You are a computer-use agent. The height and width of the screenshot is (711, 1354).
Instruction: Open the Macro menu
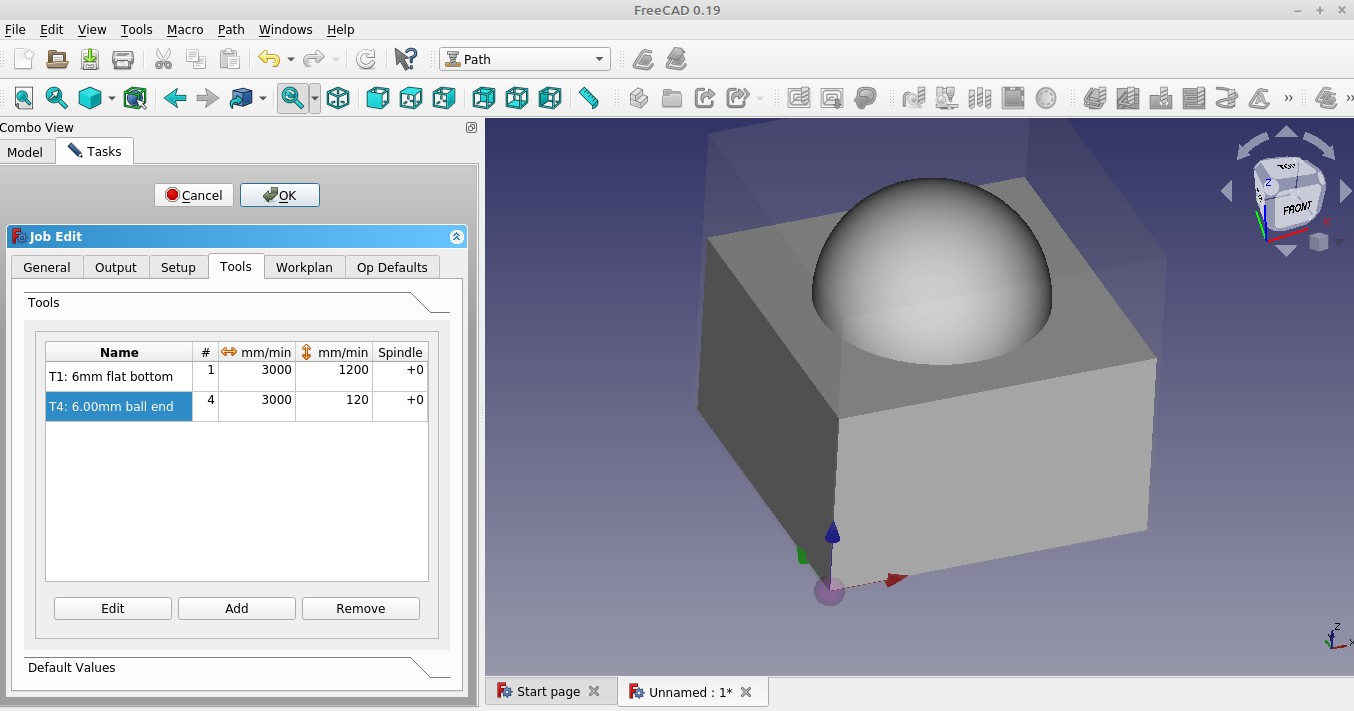point(185,30)
